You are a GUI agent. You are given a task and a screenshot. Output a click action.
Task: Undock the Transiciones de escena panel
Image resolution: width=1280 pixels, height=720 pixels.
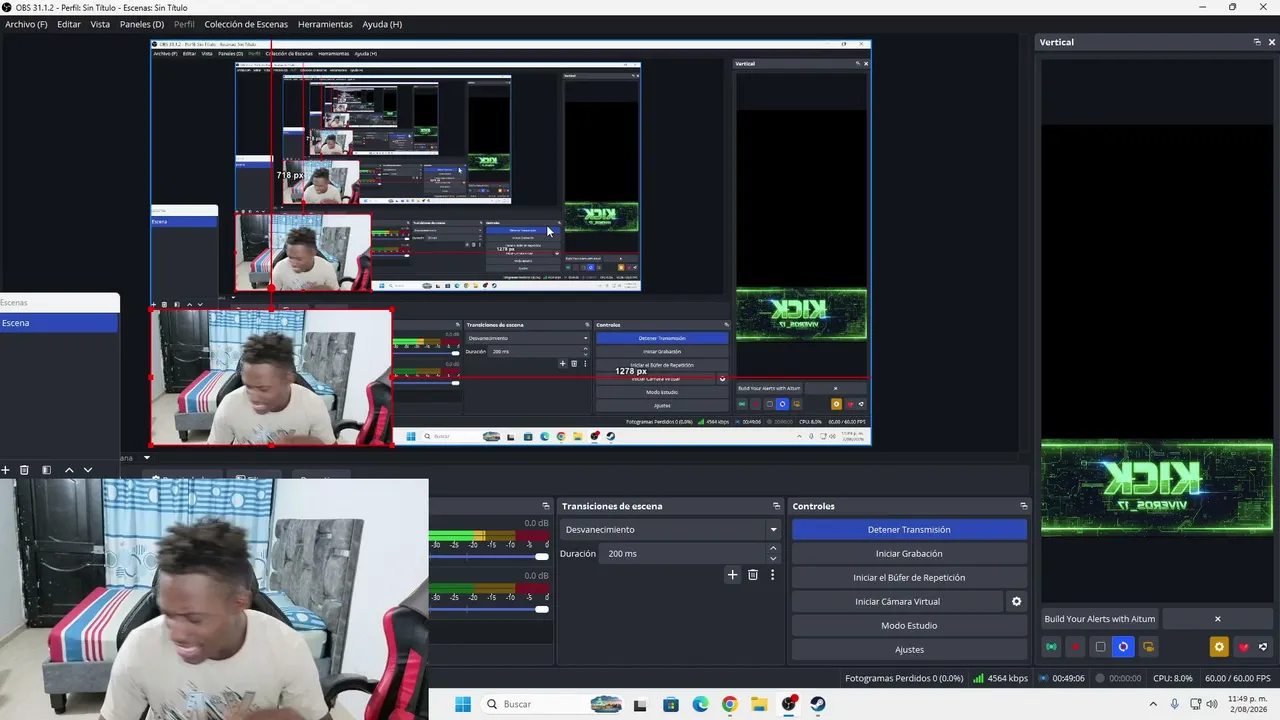pos(776,506)
